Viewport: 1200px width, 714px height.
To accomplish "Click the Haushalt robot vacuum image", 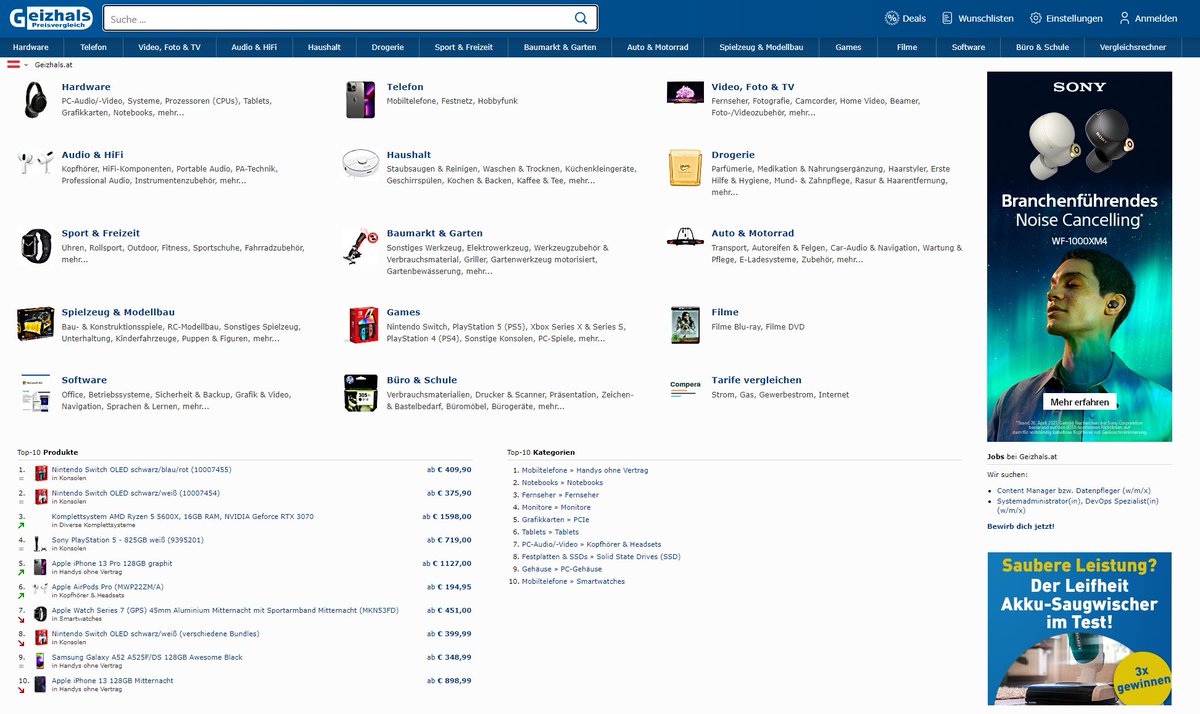I will coord(360,163).
